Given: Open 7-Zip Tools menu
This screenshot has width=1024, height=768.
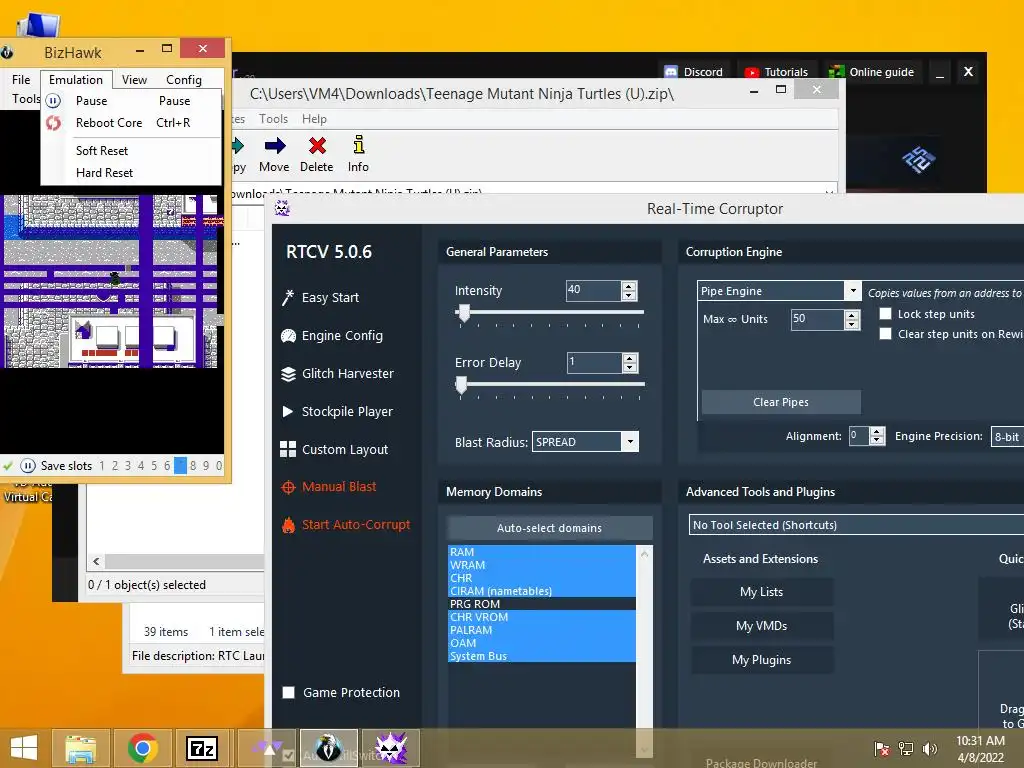Looking at the screenshot, I should [273, 119].
